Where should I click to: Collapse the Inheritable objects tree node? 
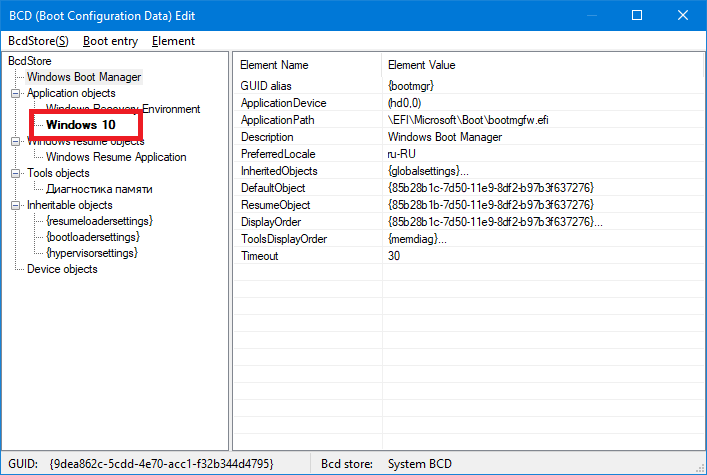point(16,205)
